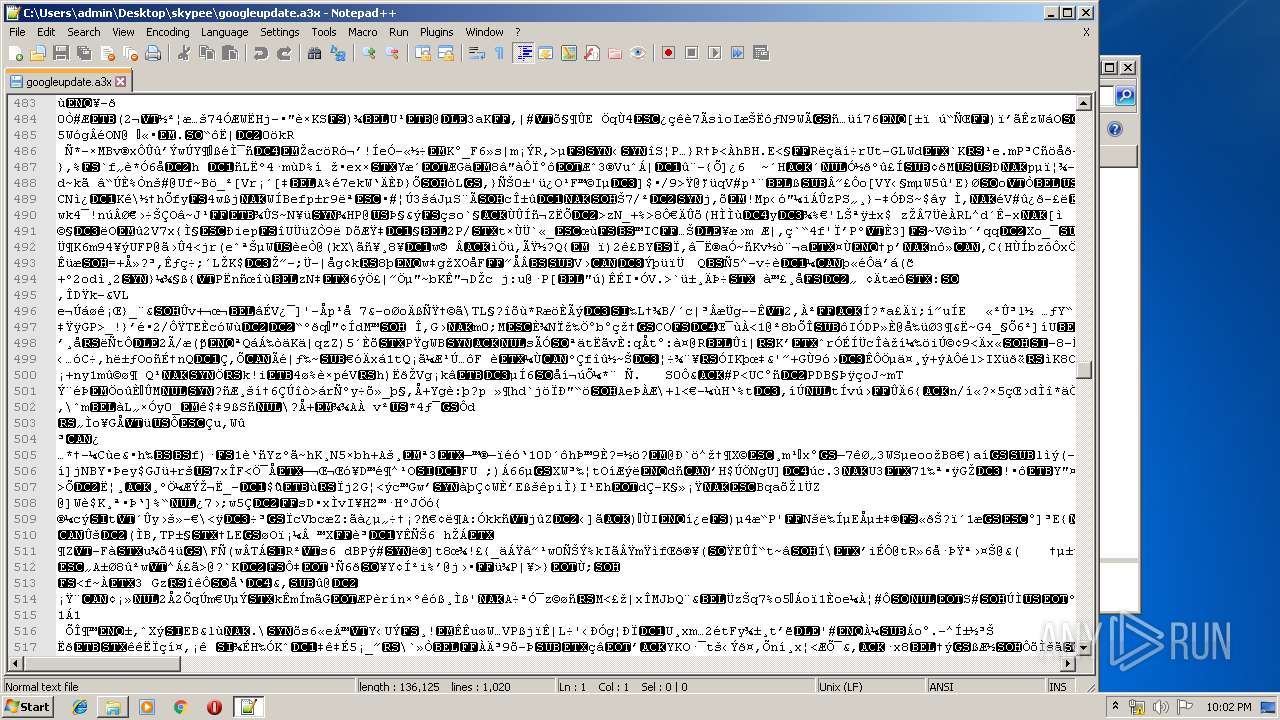Open the Macro menu
1280x720 pixels.
coord(362,32)
